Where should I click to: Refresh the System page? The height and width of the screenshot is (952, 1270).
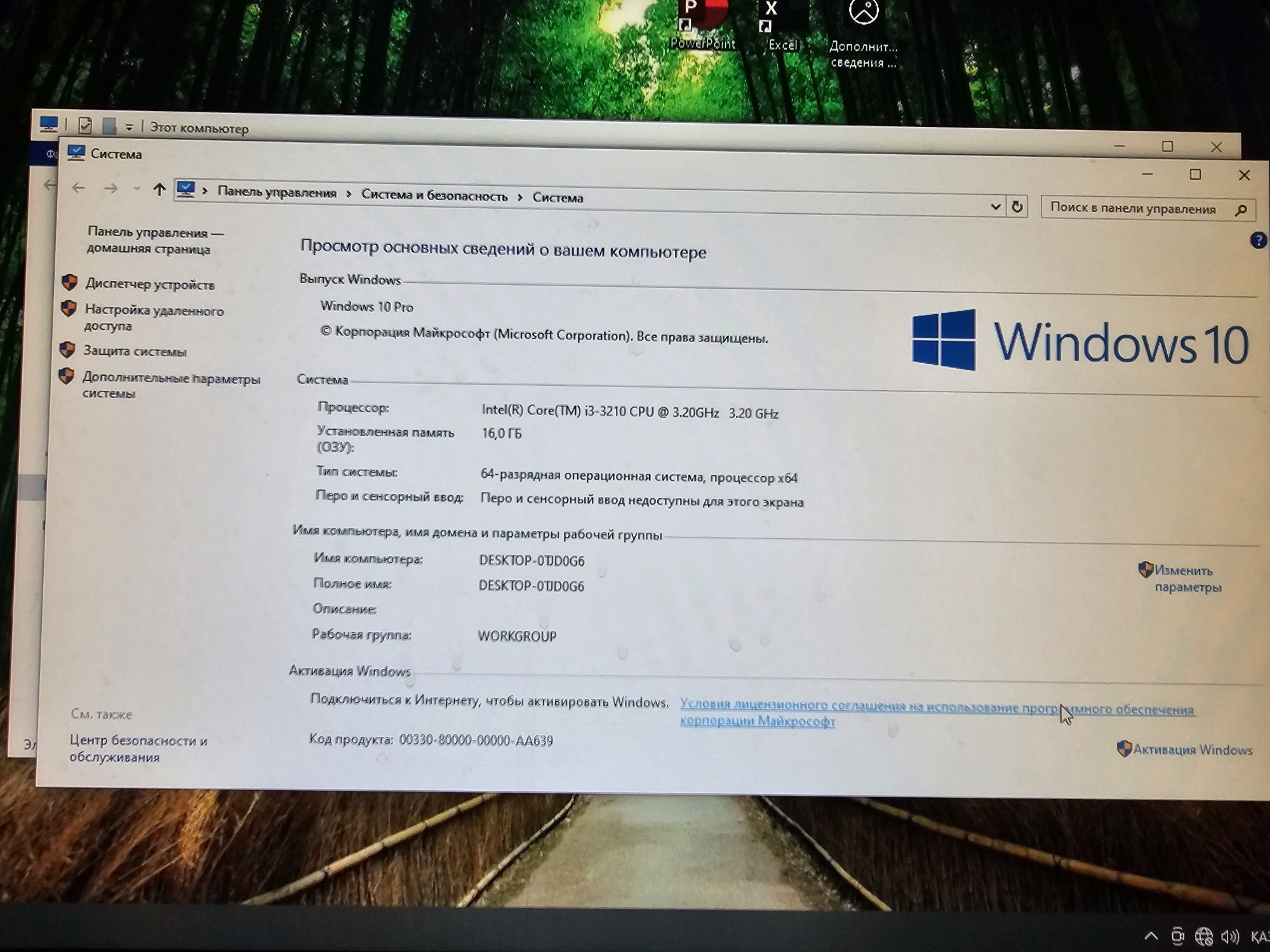click(1017, 207)
